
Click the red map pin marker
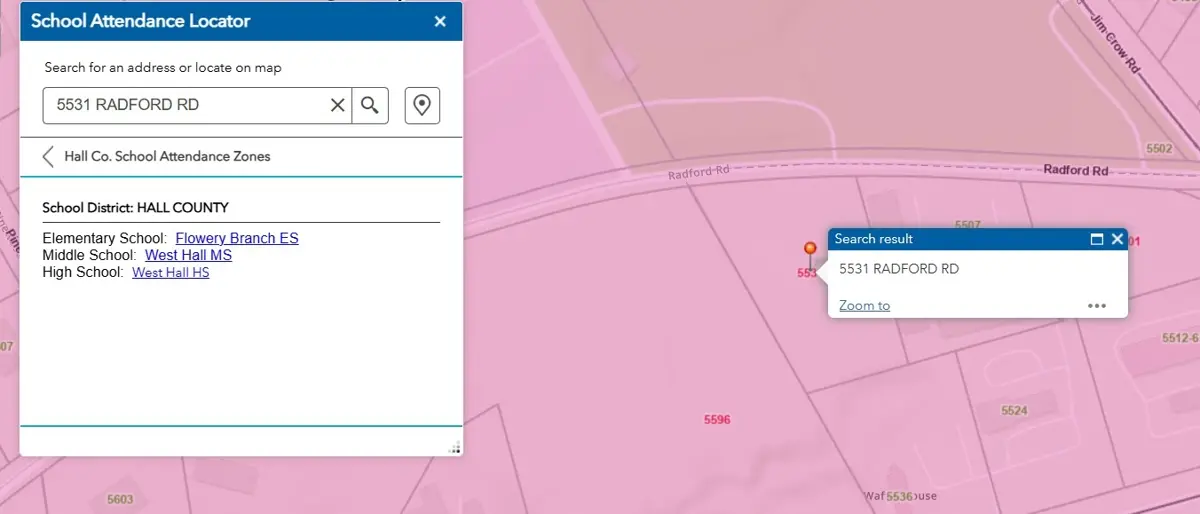tap(810, 249)
